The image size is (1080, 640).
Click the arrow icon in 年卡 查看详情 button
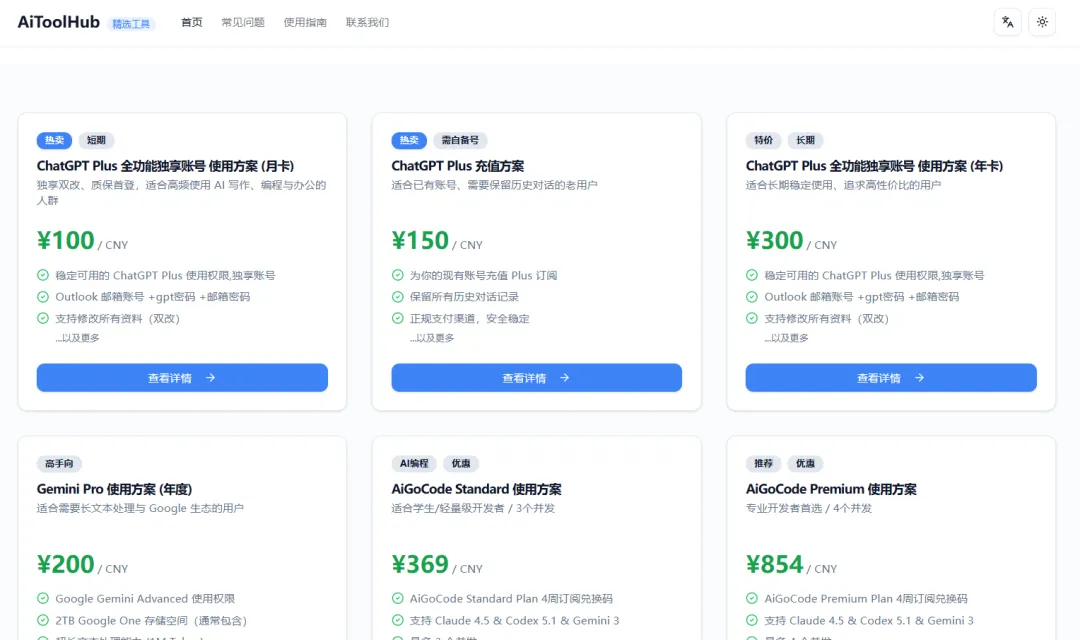point(920,378)
